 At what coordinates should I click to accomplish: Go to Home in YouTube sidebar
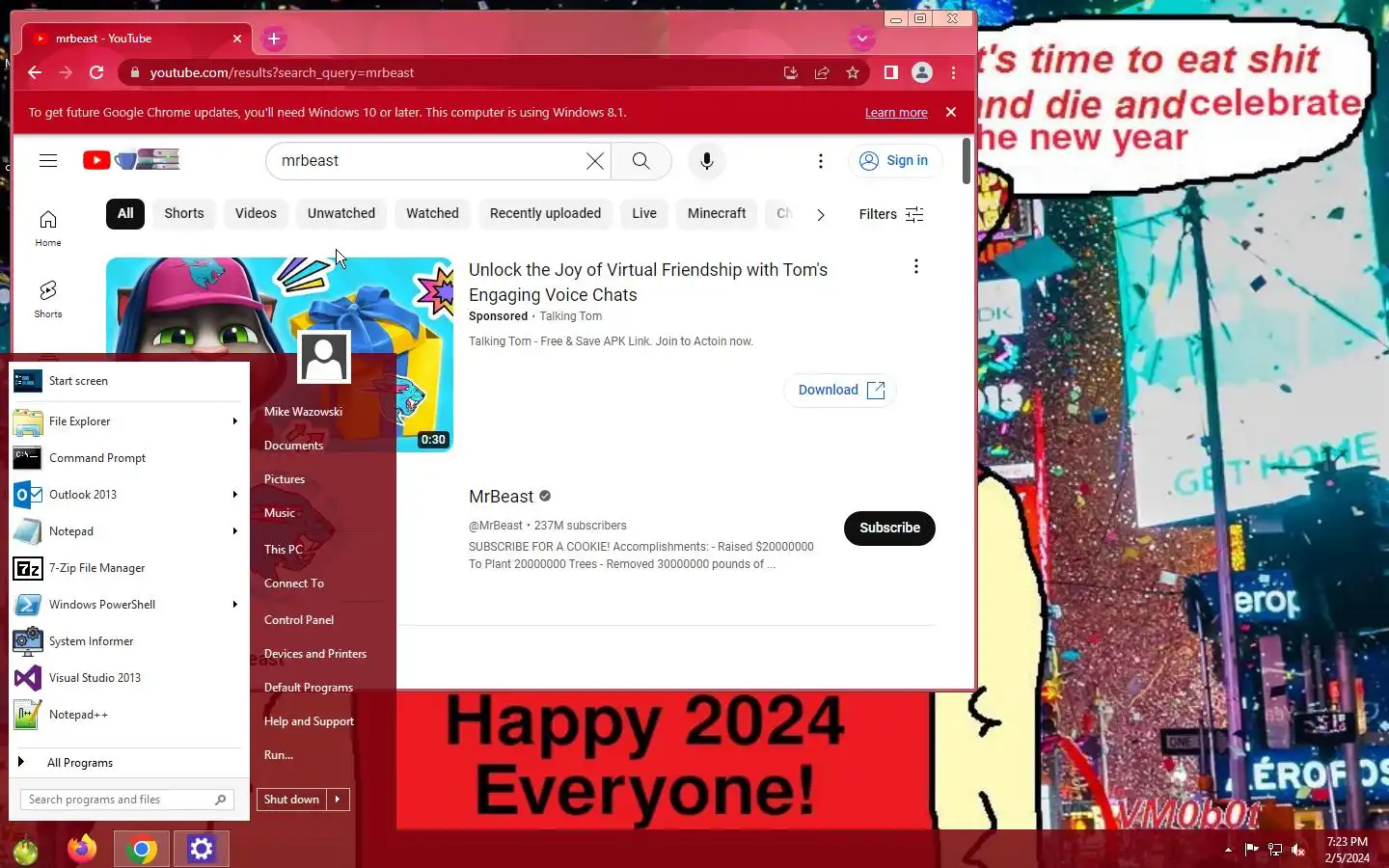tap(48, 229)
